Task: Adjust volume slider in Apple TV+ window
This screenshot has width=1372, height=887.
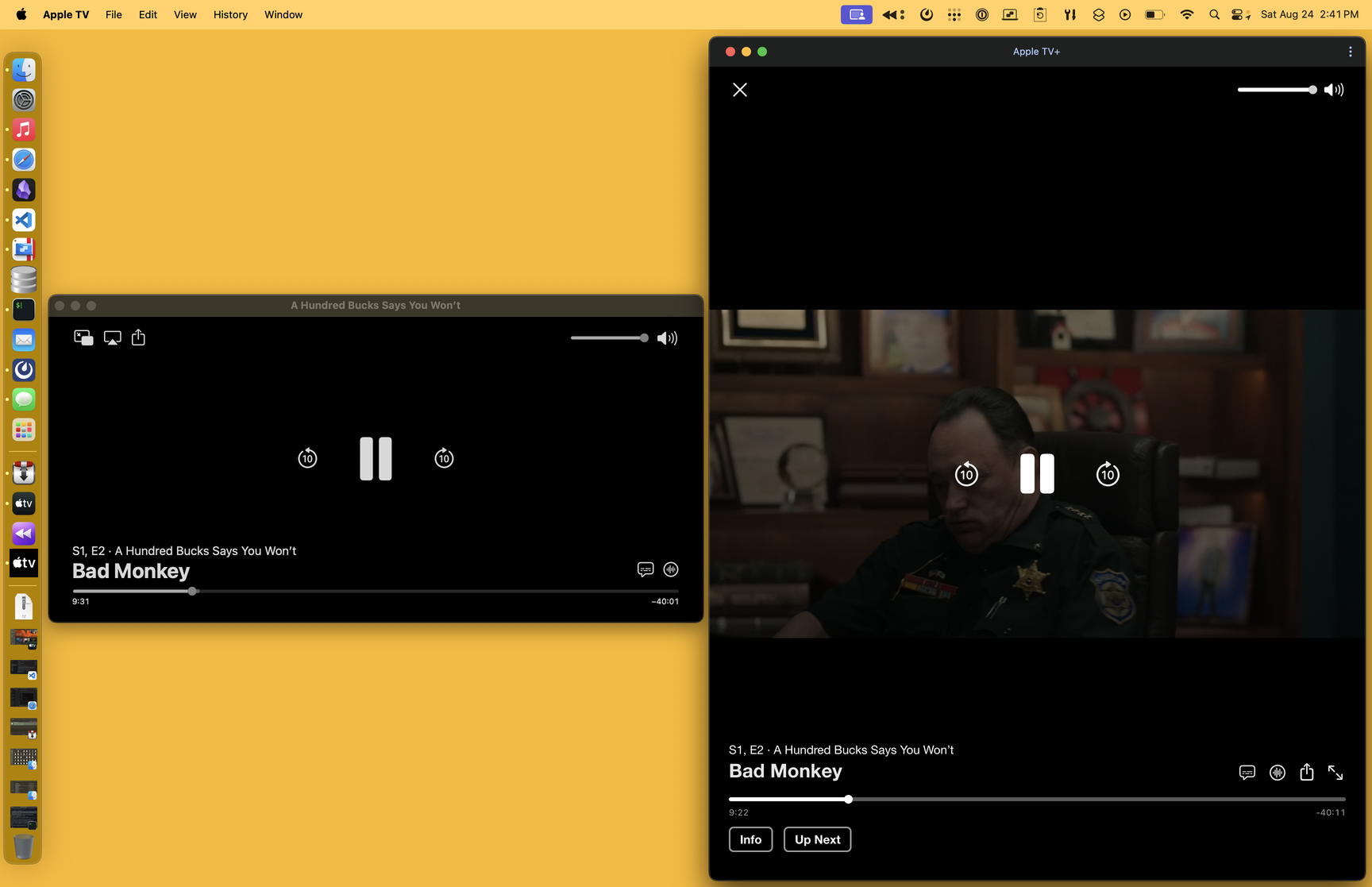Action: coord(1277,90)
